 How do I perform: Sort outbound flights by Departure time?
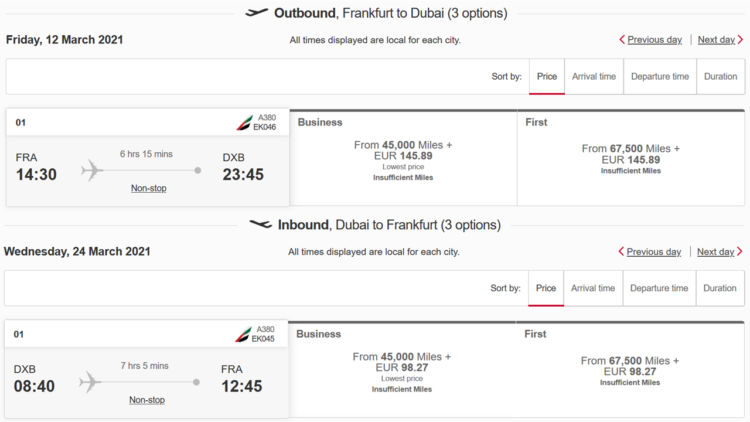(659, 77)
